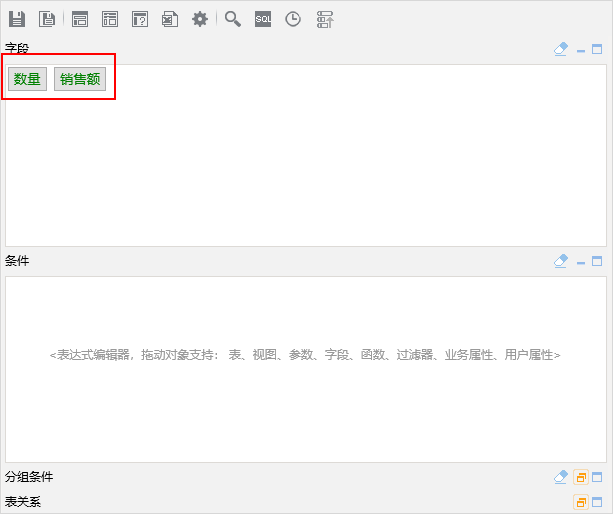Select the 数量 field button

pyautogui.click(x=27, y=79)
